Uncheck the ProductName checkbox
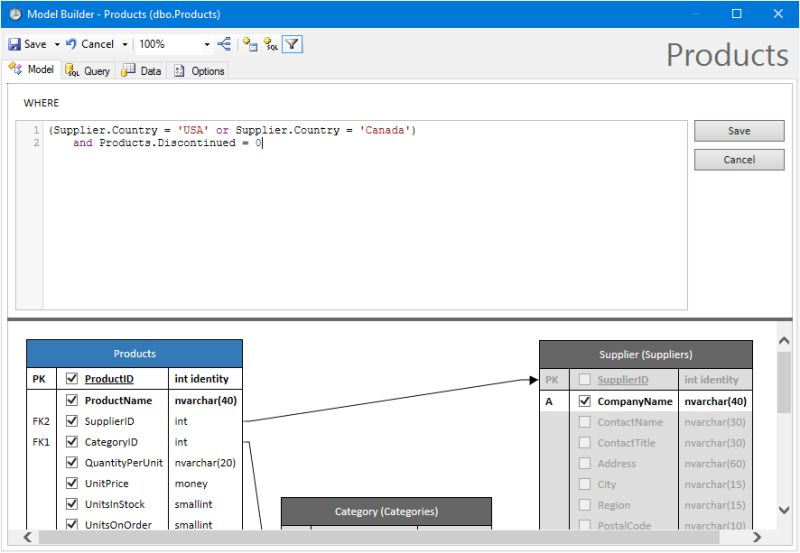 (72, 400)
